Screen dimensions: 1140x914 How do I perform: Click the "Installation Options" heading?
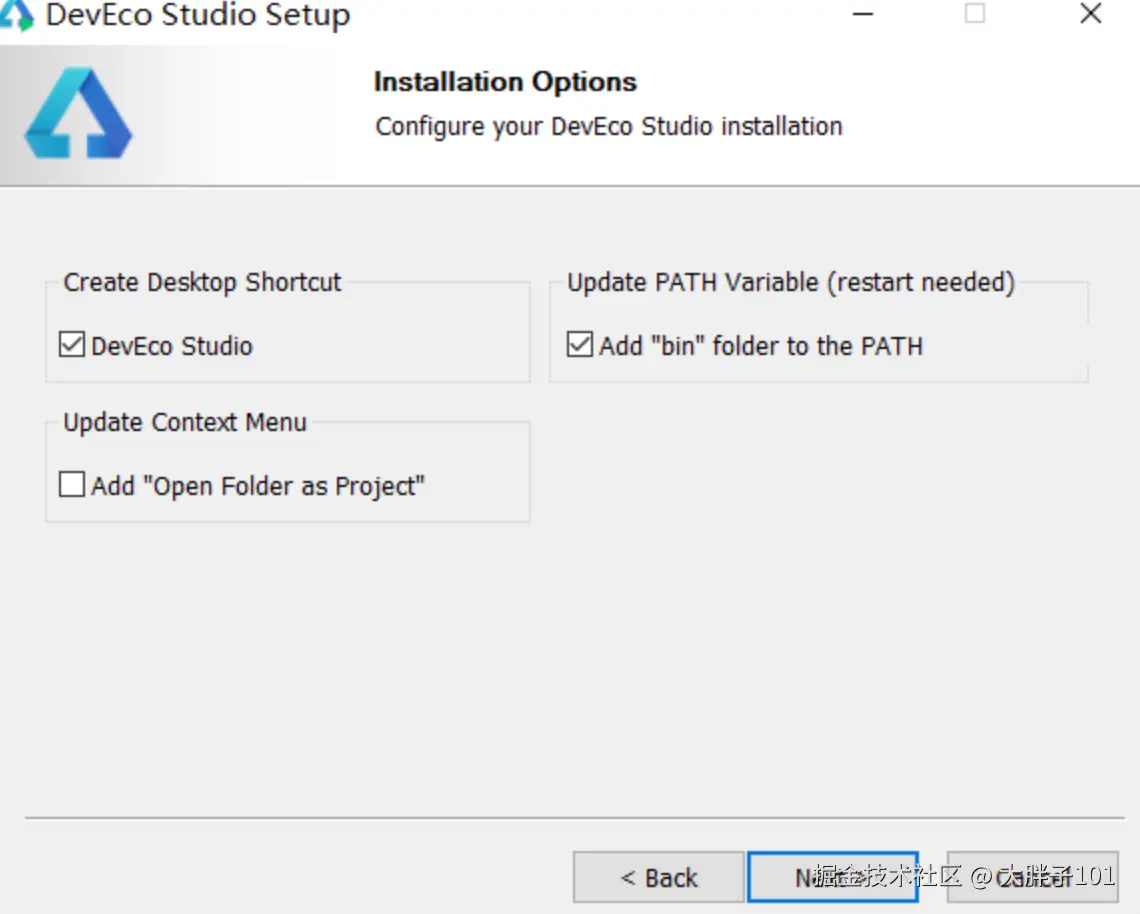(505, 82)
